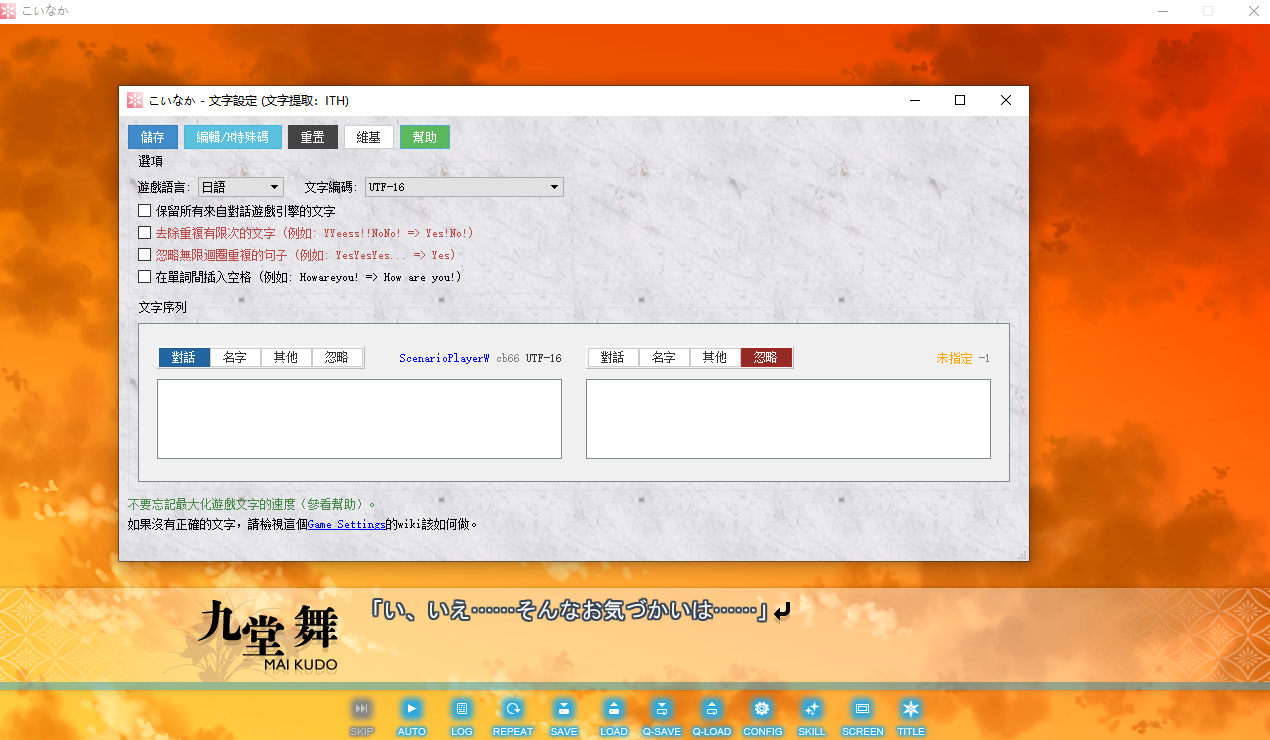The width and height of the screenshot is (1270, 740).
Task: Open the CONFIG gear icon
Action: [x=762, y=709]
